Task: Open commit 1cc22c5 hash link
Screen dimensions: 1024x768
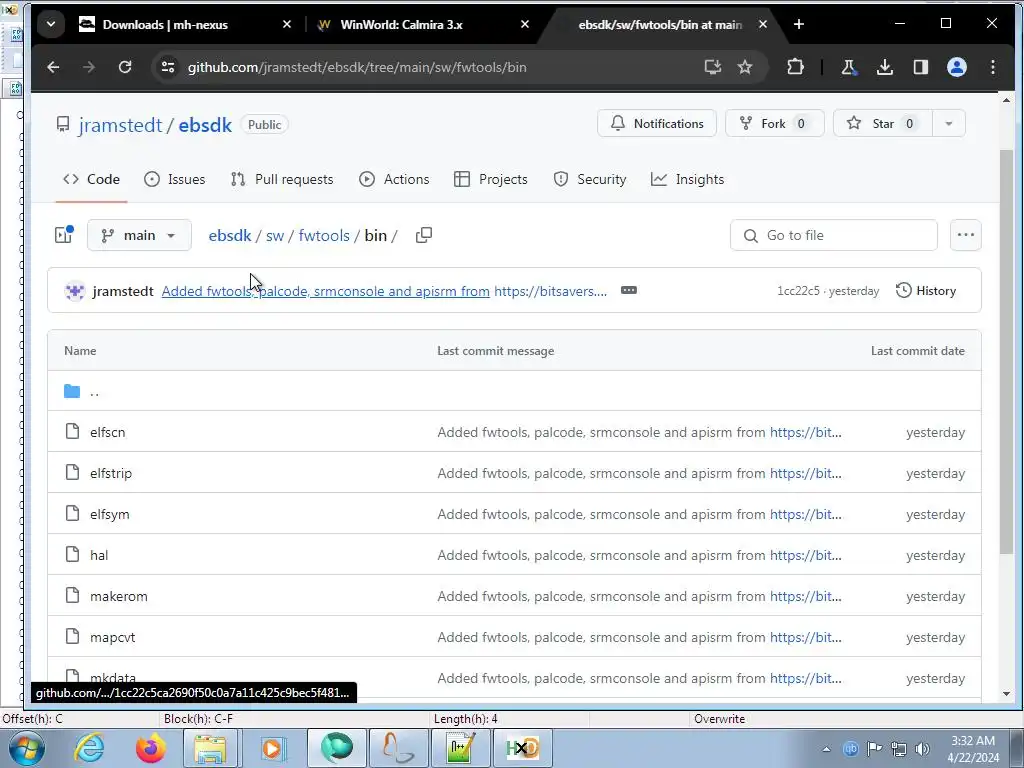Action: [798, 291]
